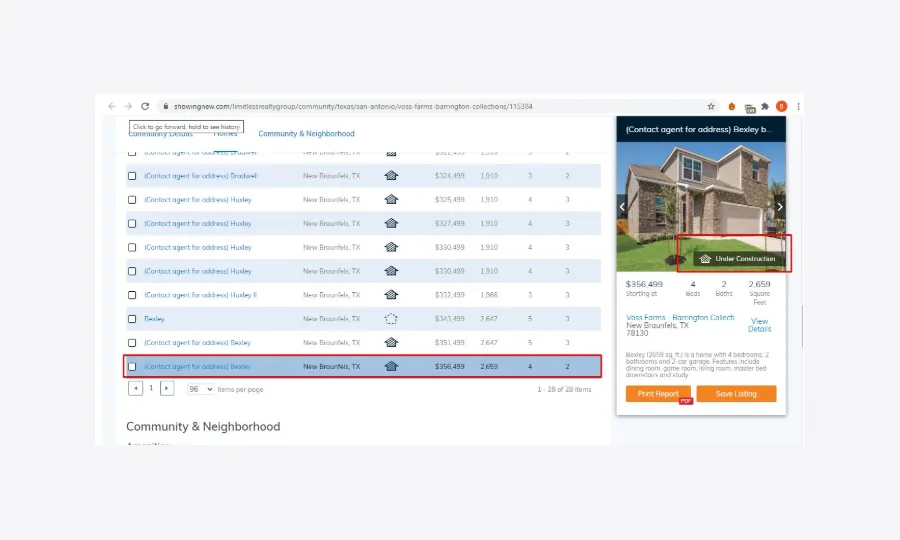Switch to the Homes tab

[225, 134]
